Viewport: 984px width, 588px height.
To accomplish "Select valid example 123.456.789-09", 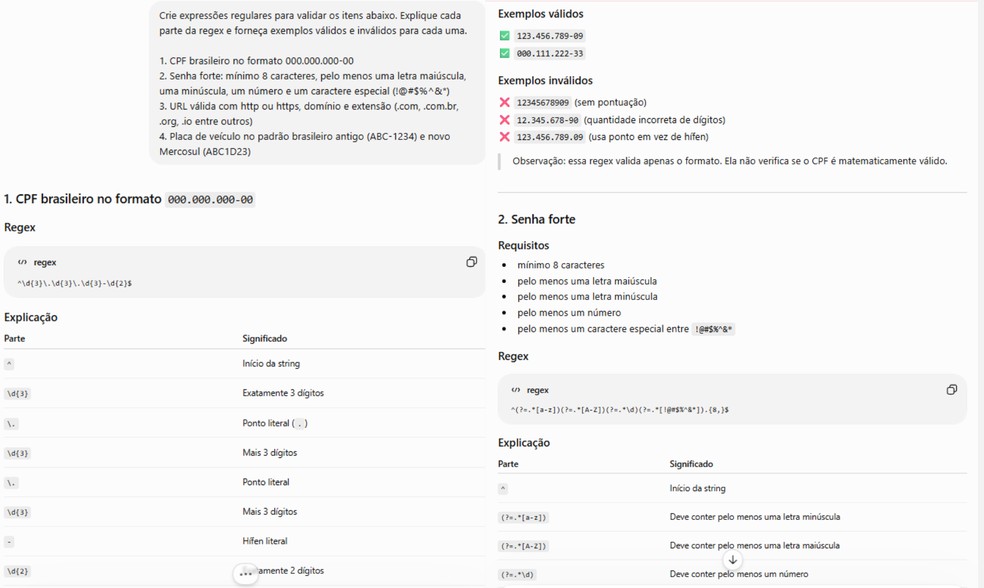I will tap(550, 36).
